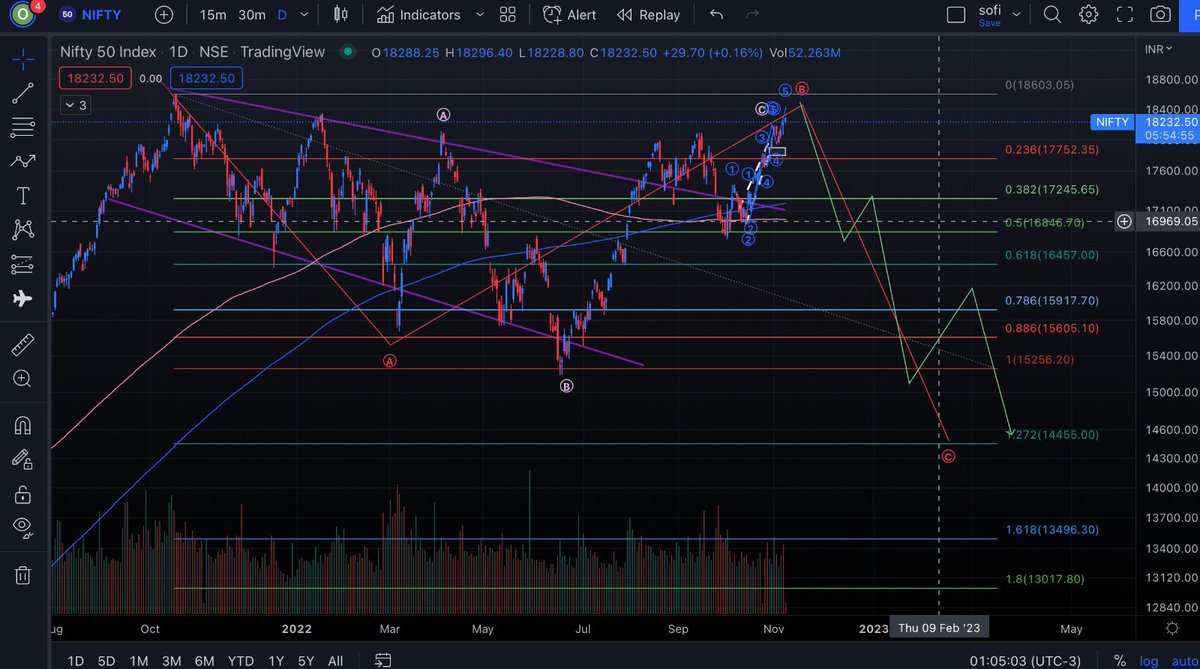Switch date range to 1Y
The image size is (1200, 669).
pyautogui.click(x=276, y=660)
